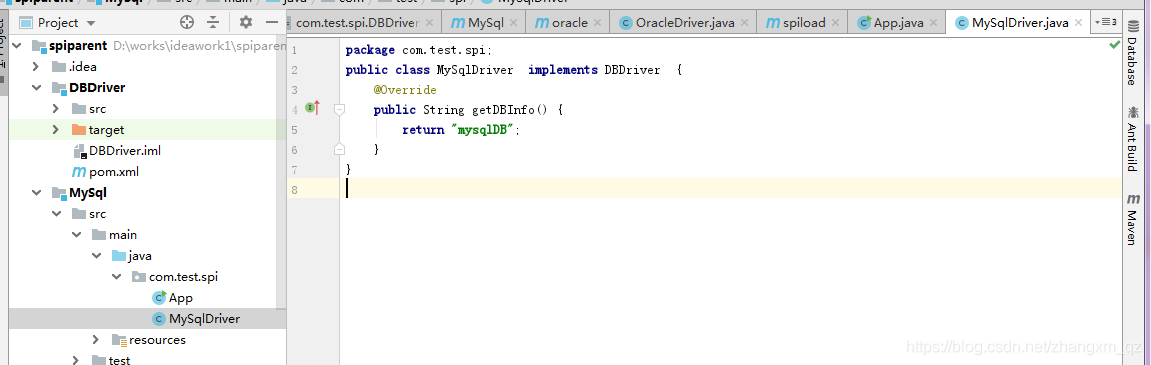This screenshot has height=365, width=1151.
Task: Click the Collapse All icon in Project panel
Action: pos(213,22)
